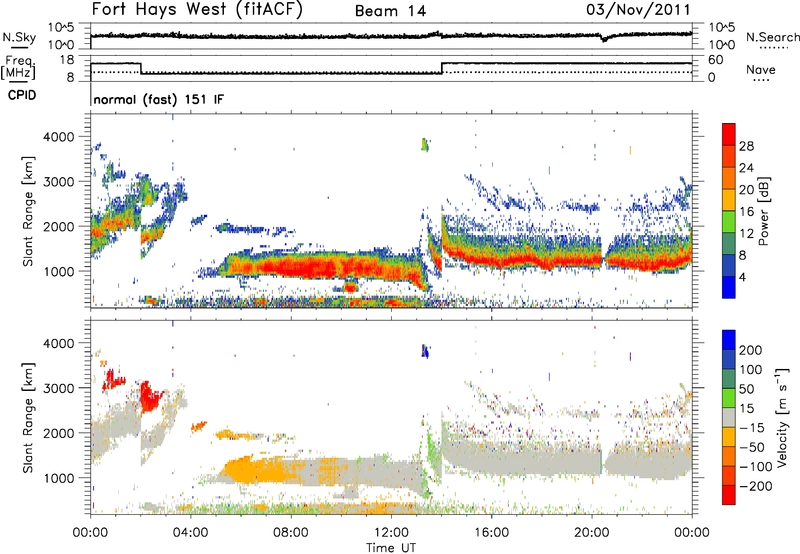
Task: Click the "18" frequency axis value
Action: [x=66, y=60]
